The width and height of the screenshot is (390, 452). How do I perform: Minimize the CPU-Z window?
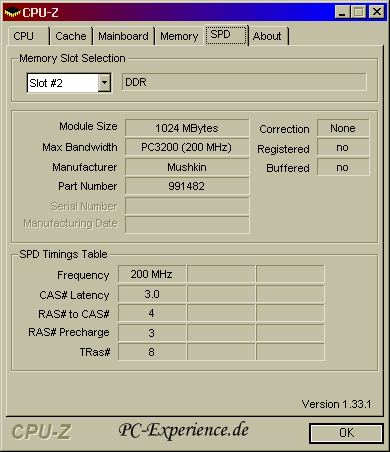tap(342, 12)
